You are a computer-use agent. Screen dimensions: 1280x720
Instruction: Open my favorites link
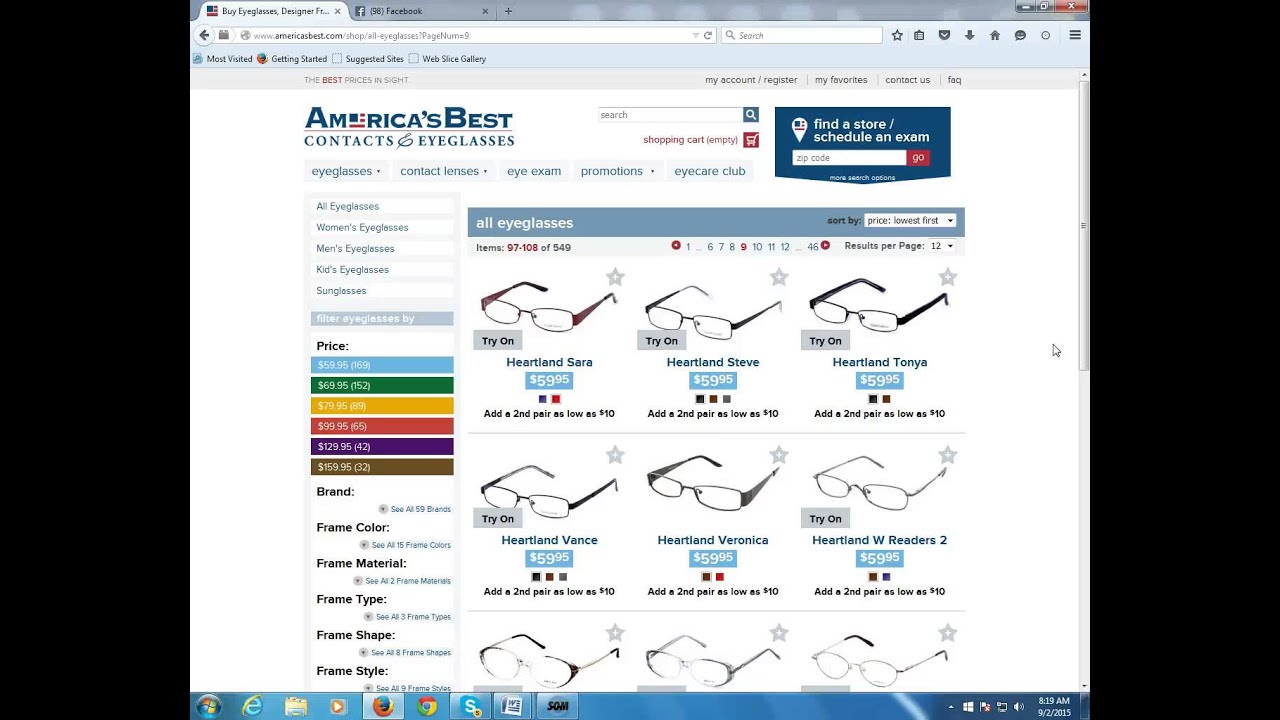point(841,80)
